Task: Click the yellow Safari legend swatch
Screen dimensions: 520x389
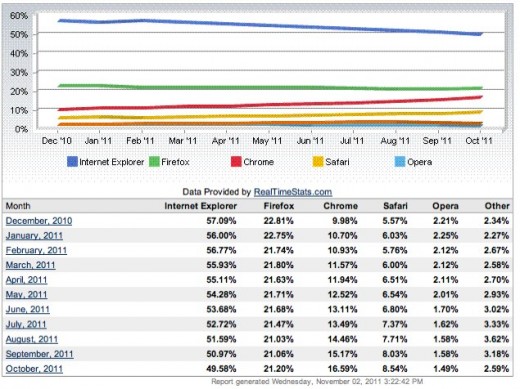Action: point(318,162)
